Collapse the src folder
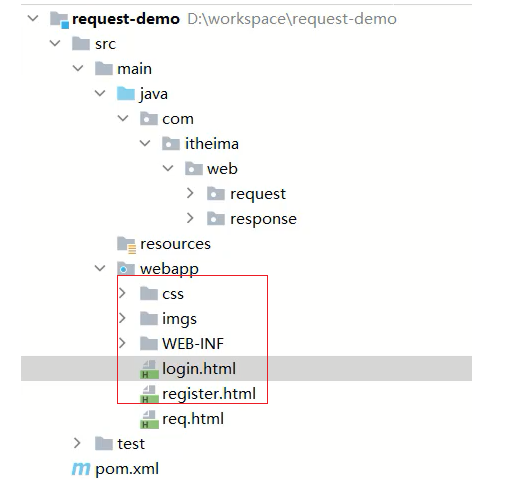 pyautogui.click(x=55, y=43)
